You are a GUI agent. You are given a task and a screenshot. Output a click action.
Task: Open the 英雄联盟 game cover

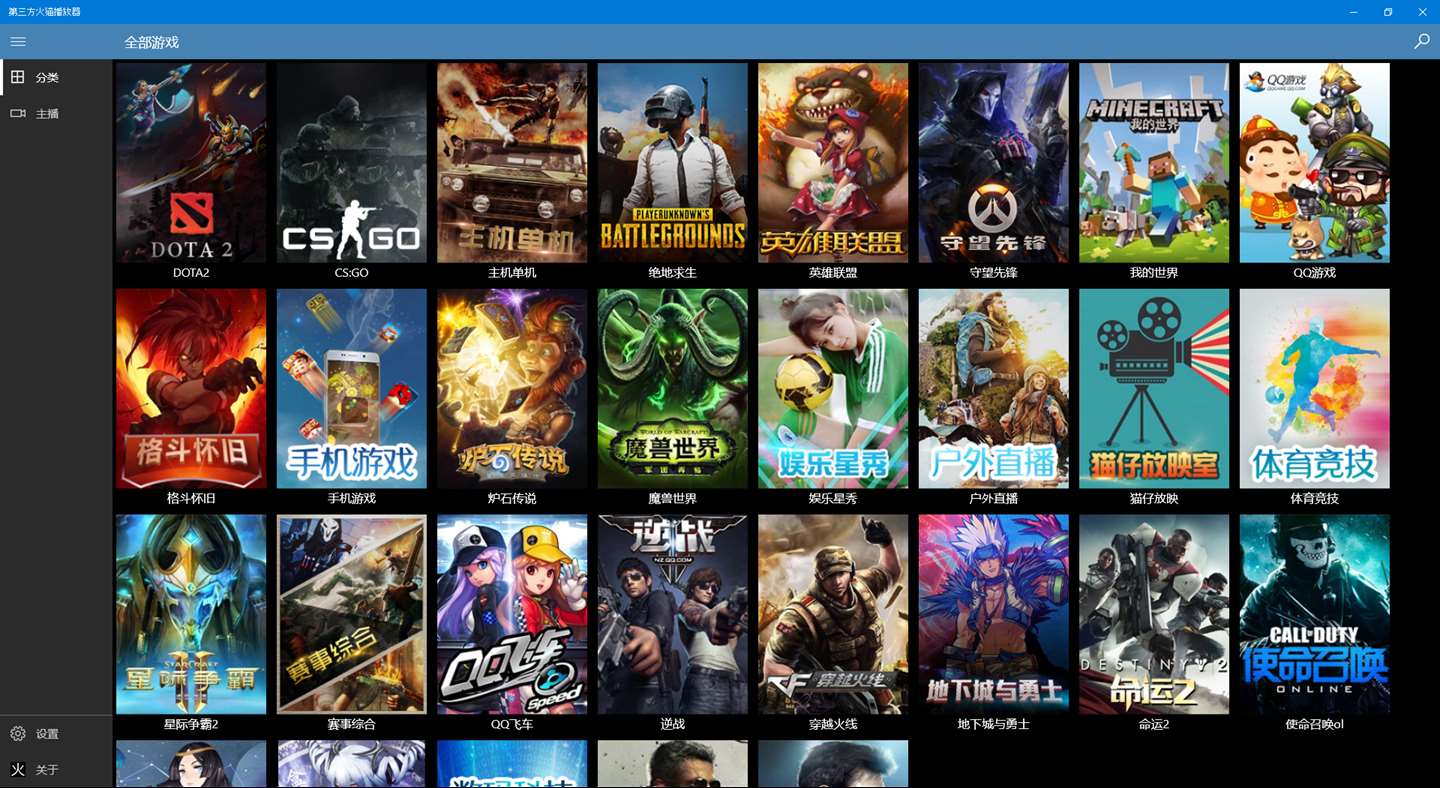coord(833,163)
